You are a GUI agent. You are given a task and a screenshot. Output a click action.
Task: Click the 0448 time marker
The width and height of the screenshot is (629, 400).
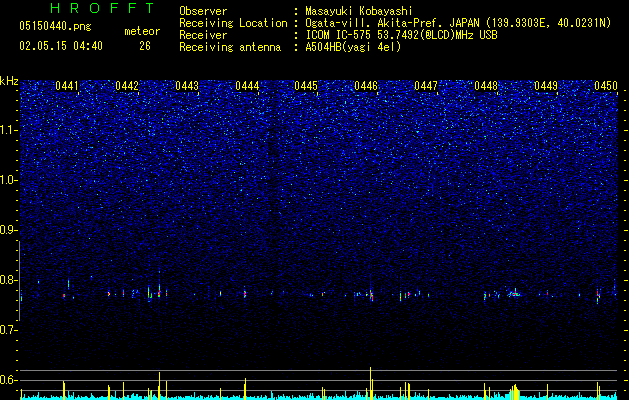(486, 86)
